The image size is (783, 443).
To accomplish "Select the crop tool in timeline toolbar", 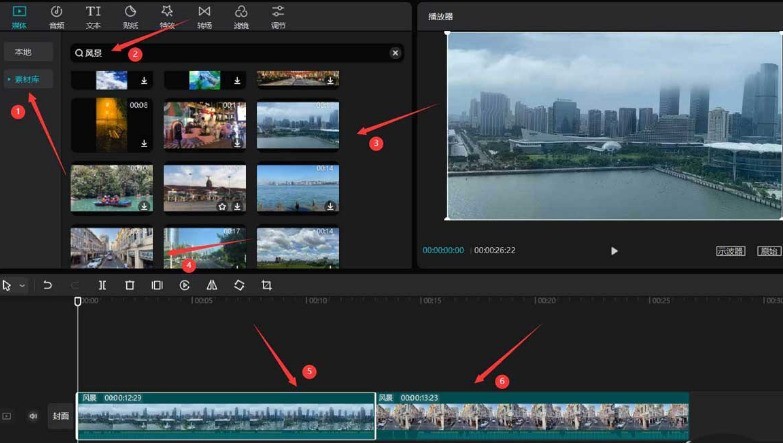I will pyautogui.click(x=267, y=285).
